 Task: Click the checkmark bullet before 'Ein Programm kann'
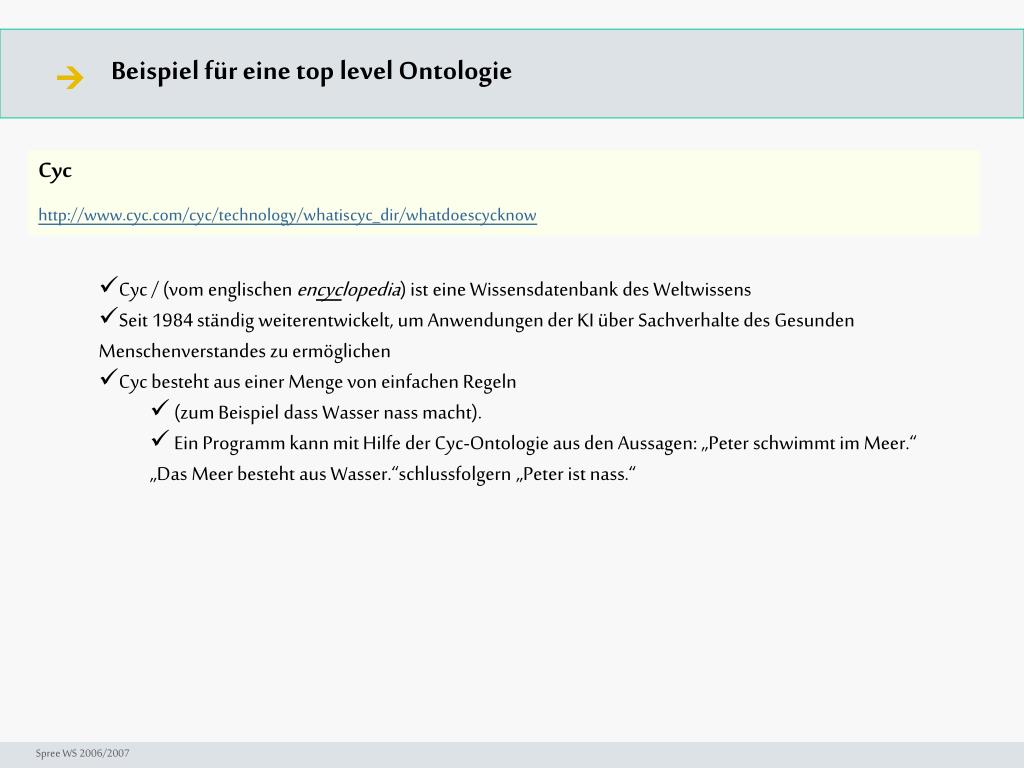click(x=160, y=438)
